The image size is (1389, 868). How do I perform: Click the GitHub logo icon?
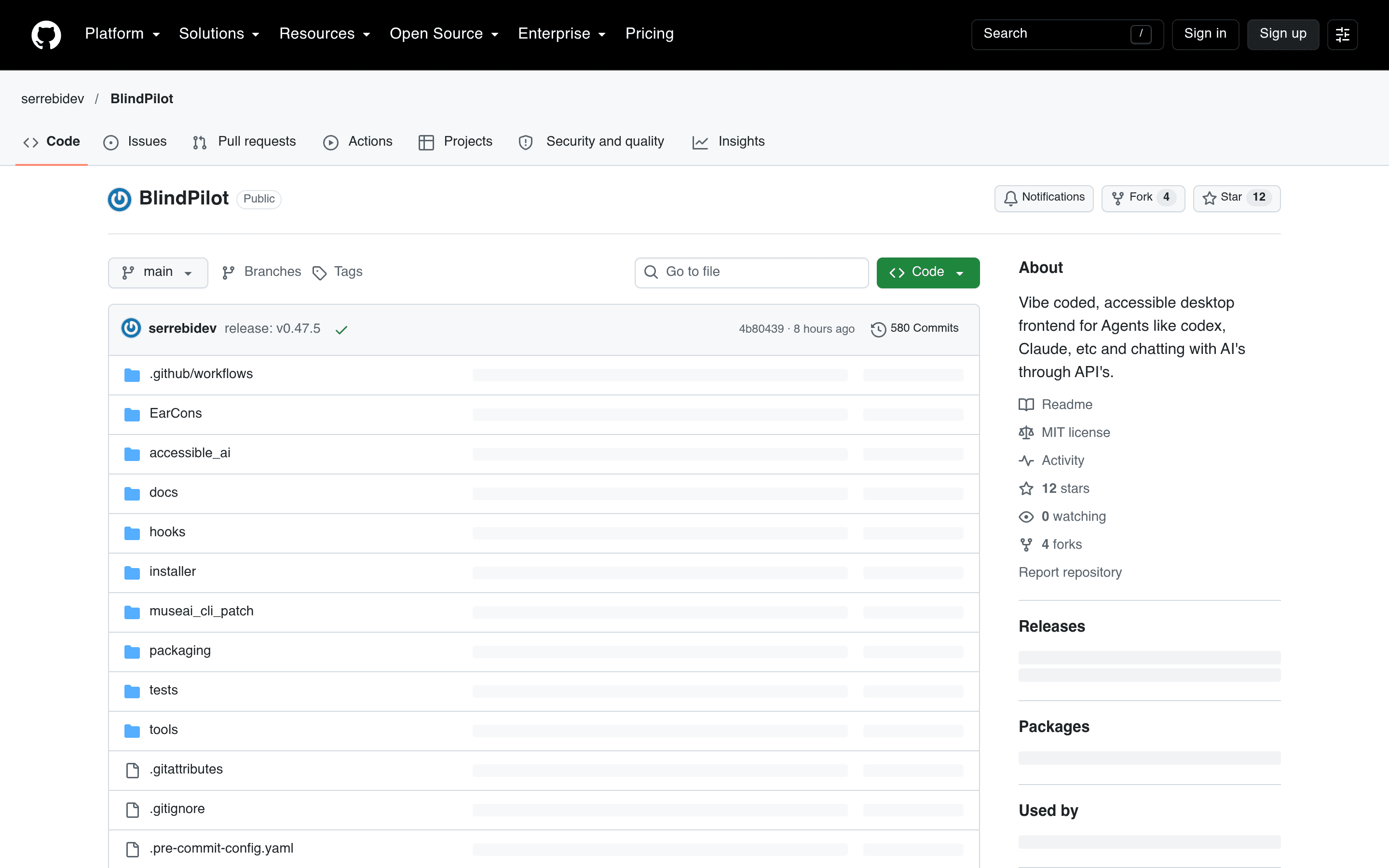tap(46, 34)
